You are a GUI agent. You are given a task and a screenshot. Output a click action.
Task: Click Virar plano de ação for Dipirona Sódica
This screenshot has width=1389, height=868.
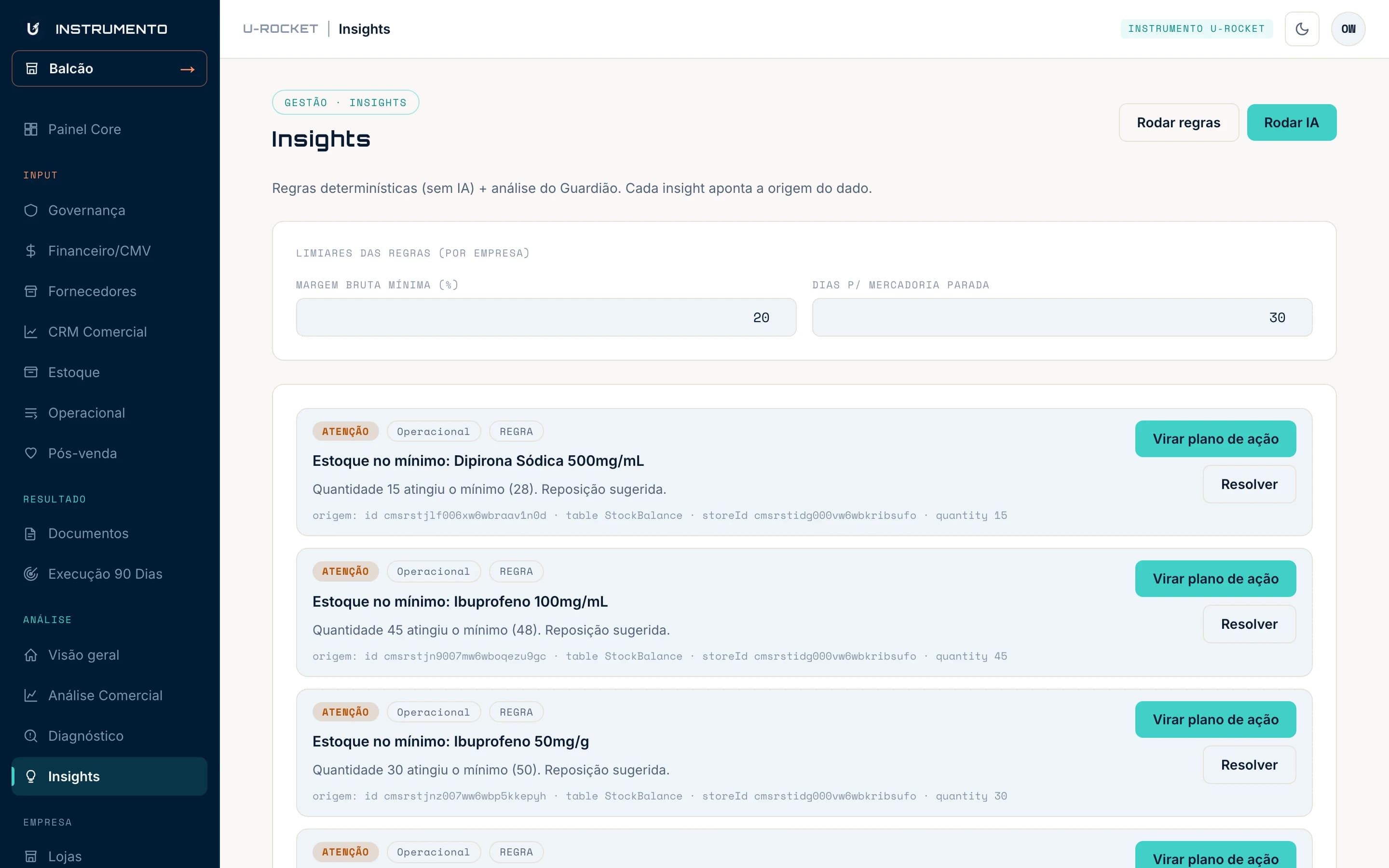(x=1215, y=439)
